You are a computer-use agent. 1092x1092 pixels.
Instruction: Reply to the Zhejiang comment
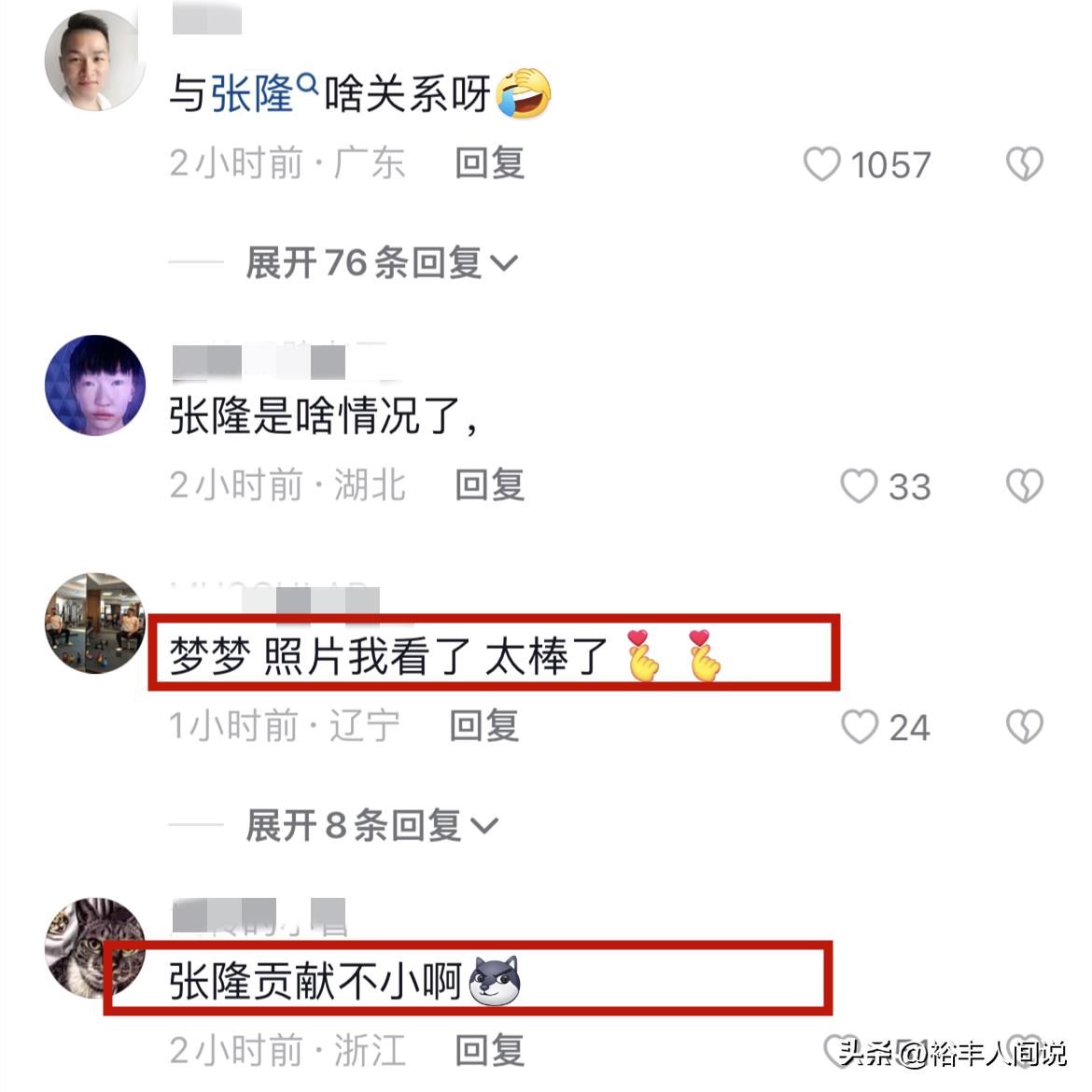(489, 1050)
